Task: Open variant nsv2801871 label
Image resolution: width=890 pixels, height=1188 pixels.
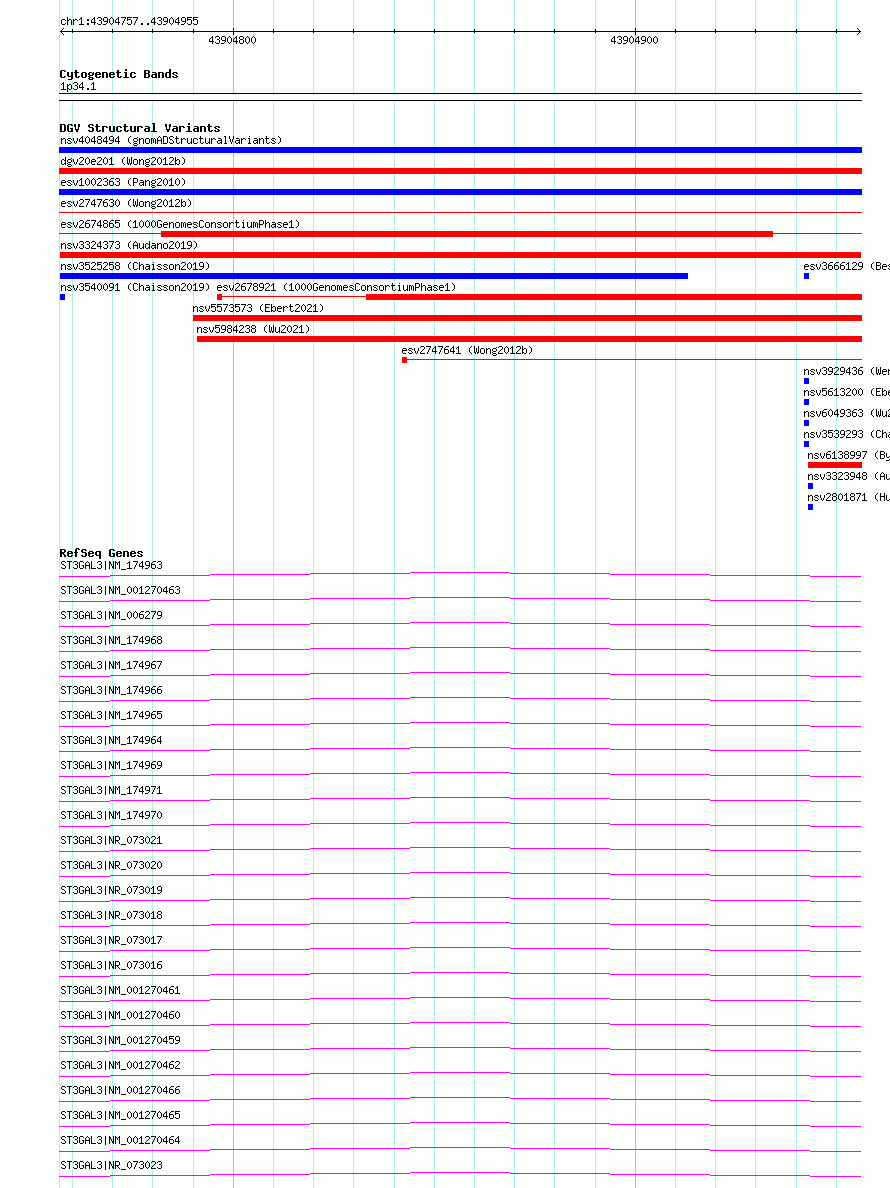Action: (x=848, y=498)
